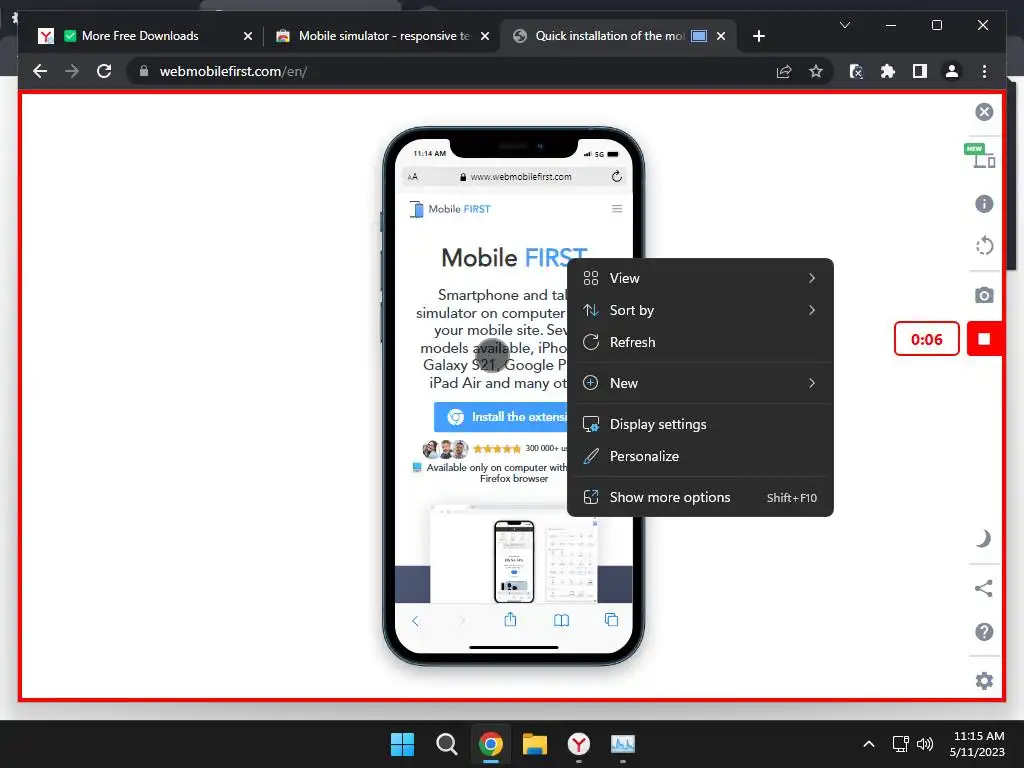Click Install the extension button
This screenshot has height=768, width=1024.
coord(501,417)
